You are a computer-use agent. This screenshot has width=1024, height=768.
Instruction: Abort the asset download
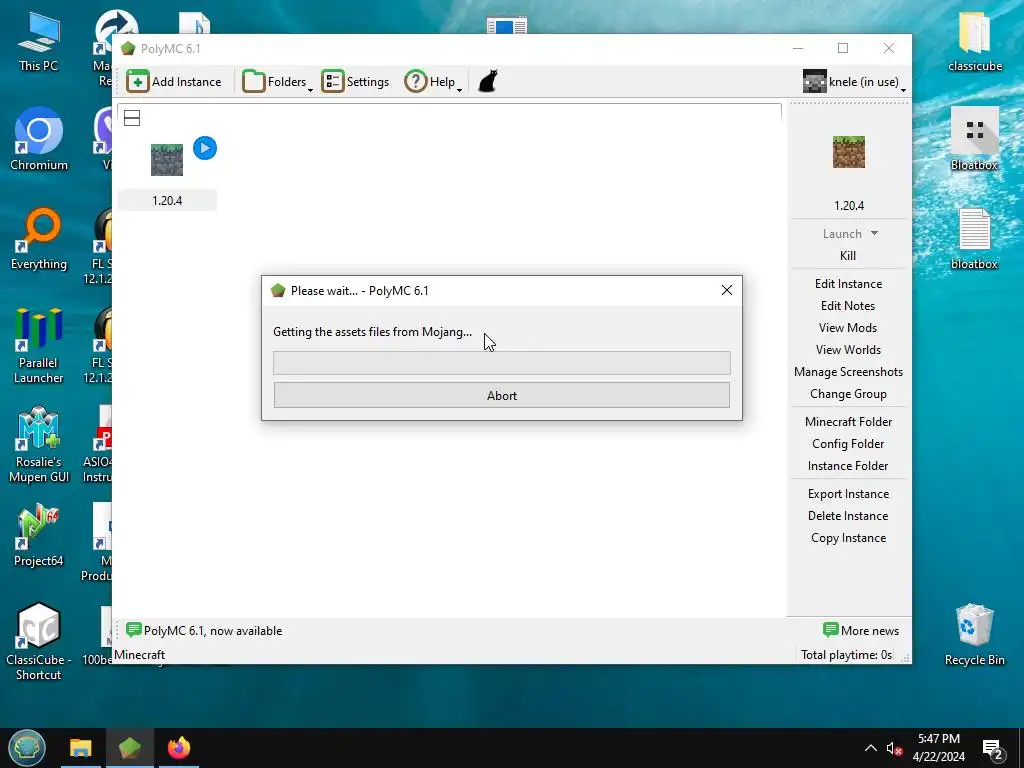click(502, 396)
